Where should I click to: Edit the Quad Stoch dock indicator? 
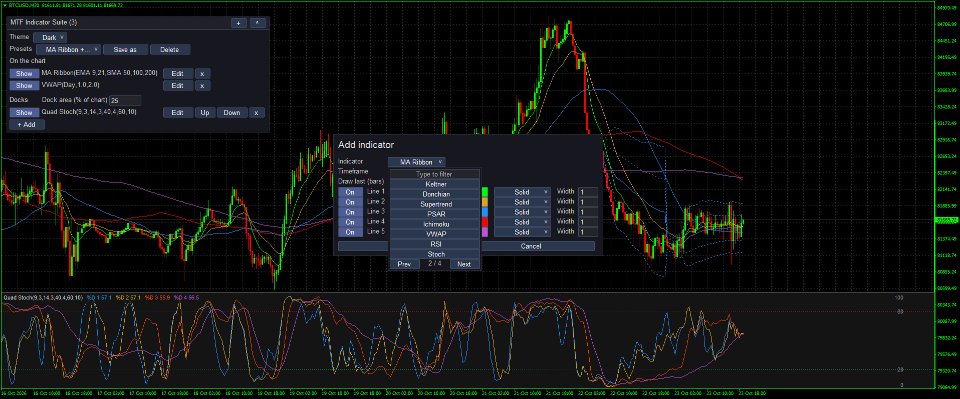point(178,113)
